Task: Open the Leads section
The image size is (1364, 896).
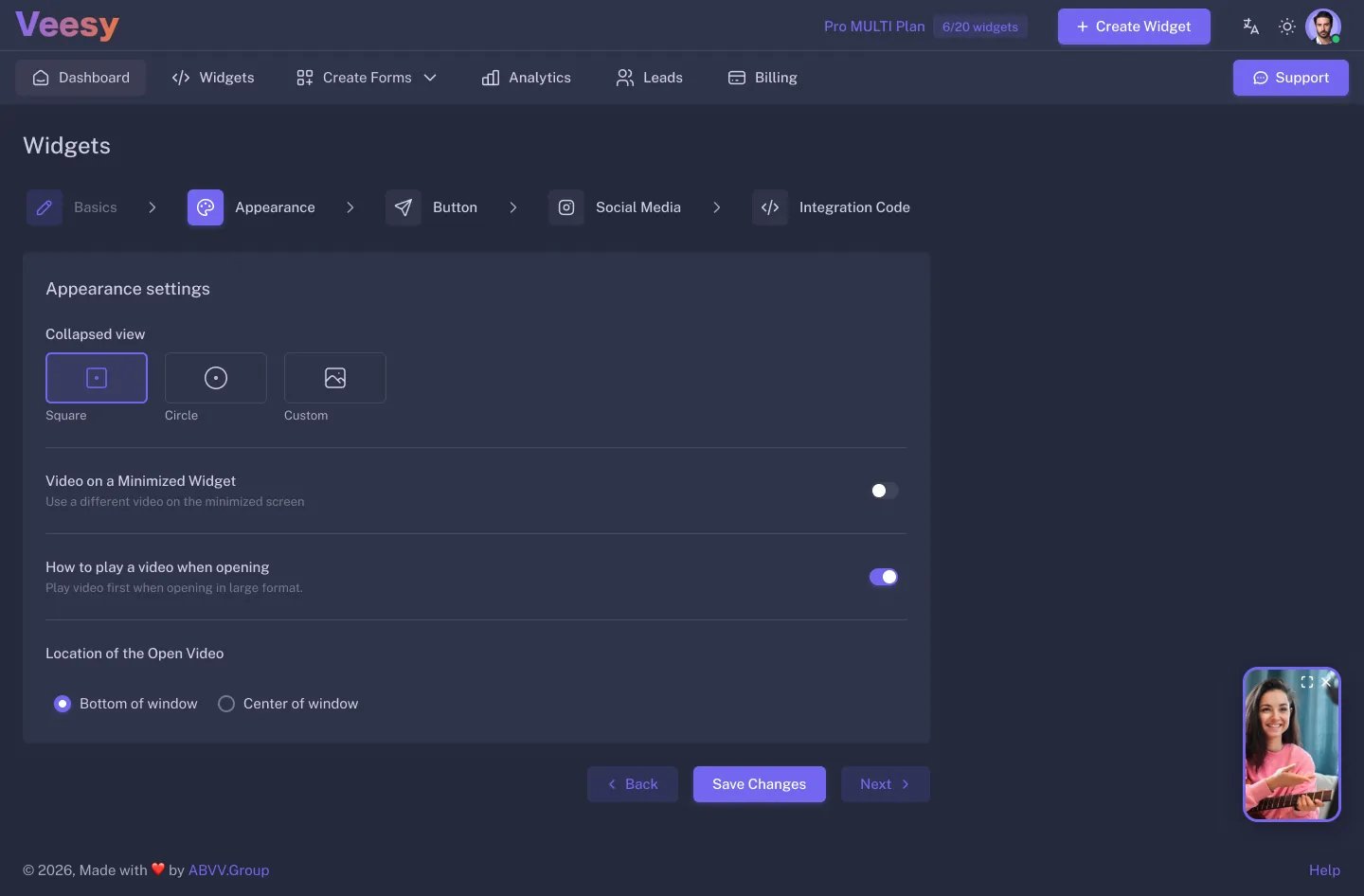Action: (650, 78)
